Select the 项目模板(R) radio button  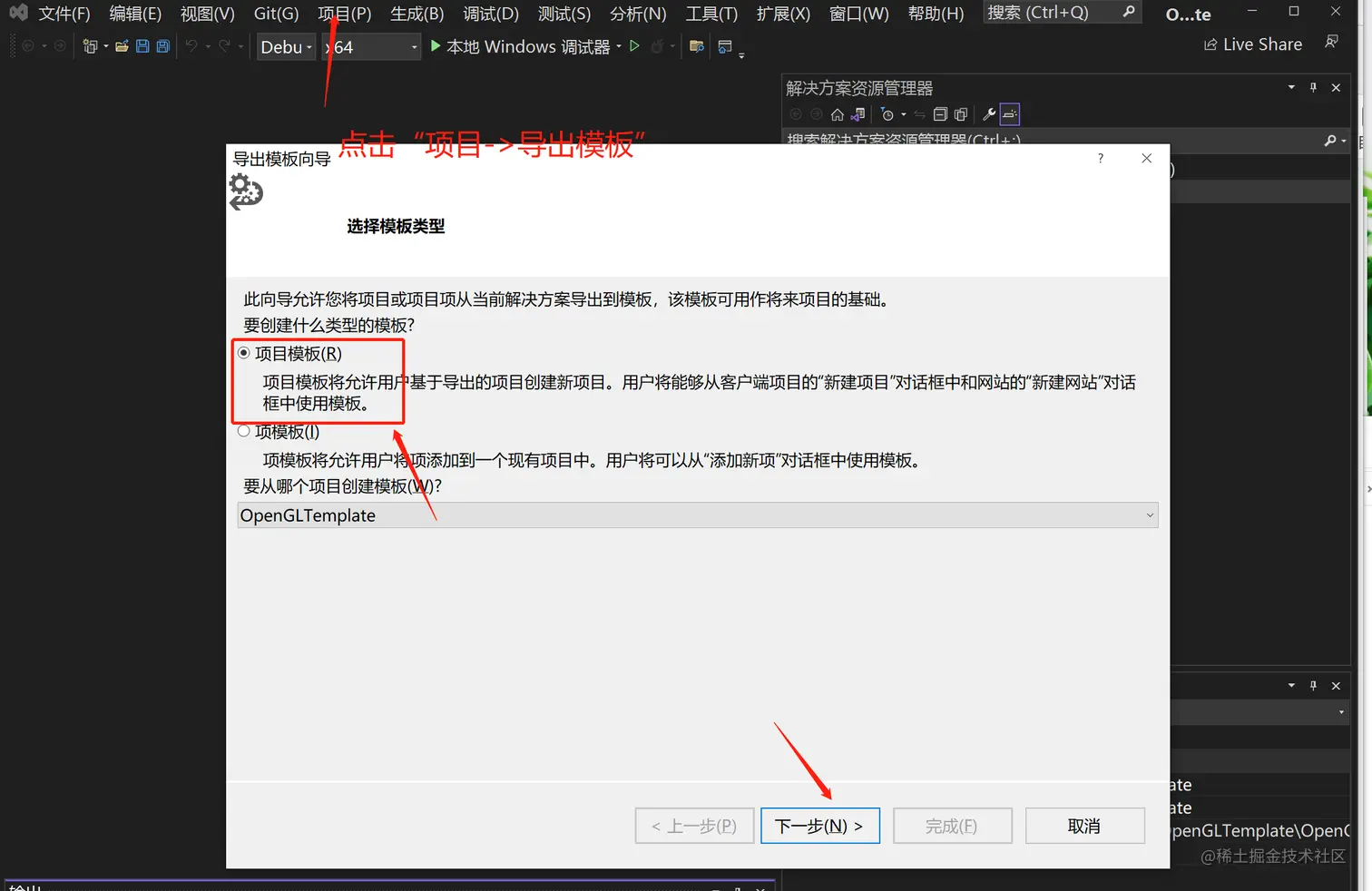tap(243, 353)
